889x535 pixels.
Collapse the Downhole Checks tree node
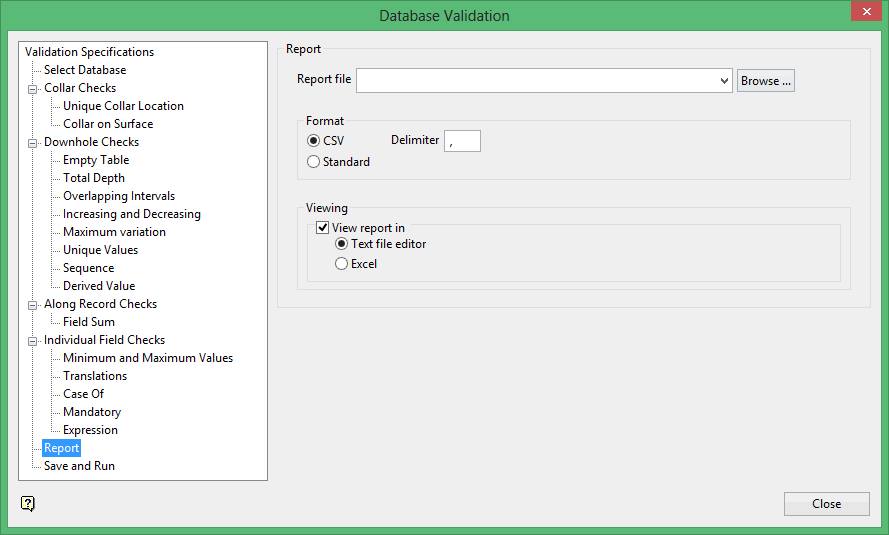(33, 142)
